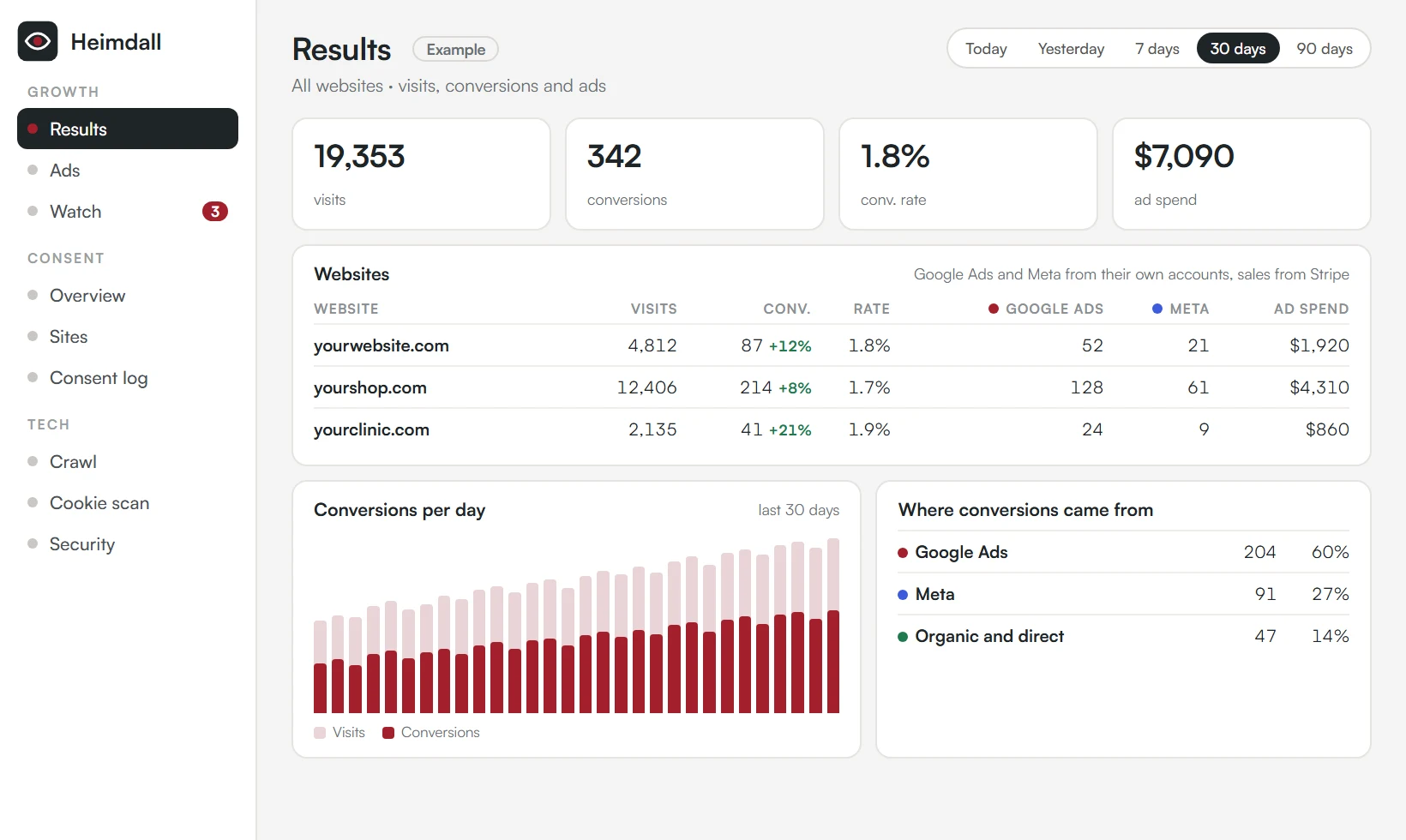The image size is (1406, 840).
Task: Open Cookie scan in sidebar
Action: click(128, 502)
